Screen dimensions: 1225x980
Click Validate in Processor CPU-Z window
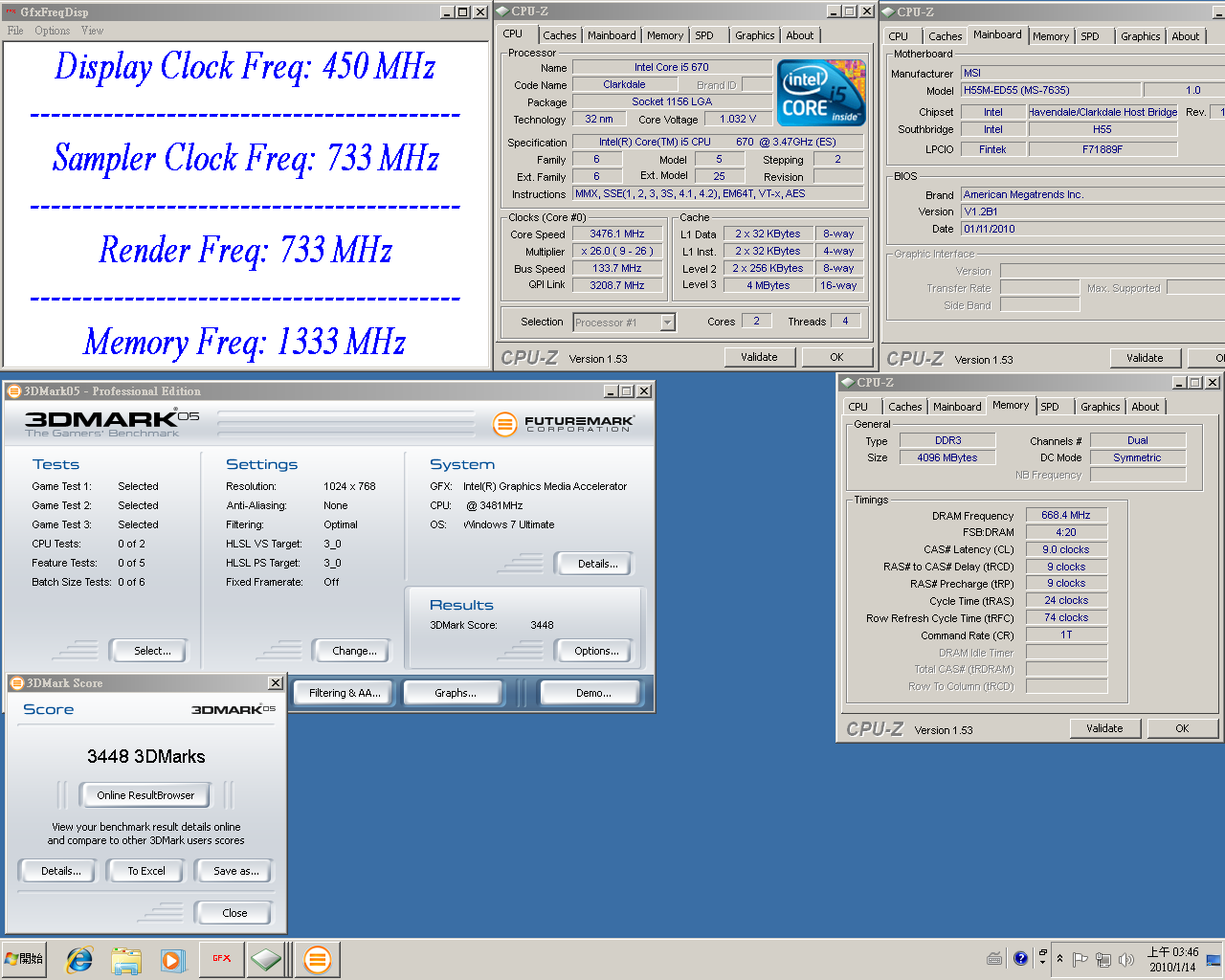(759, 357)
